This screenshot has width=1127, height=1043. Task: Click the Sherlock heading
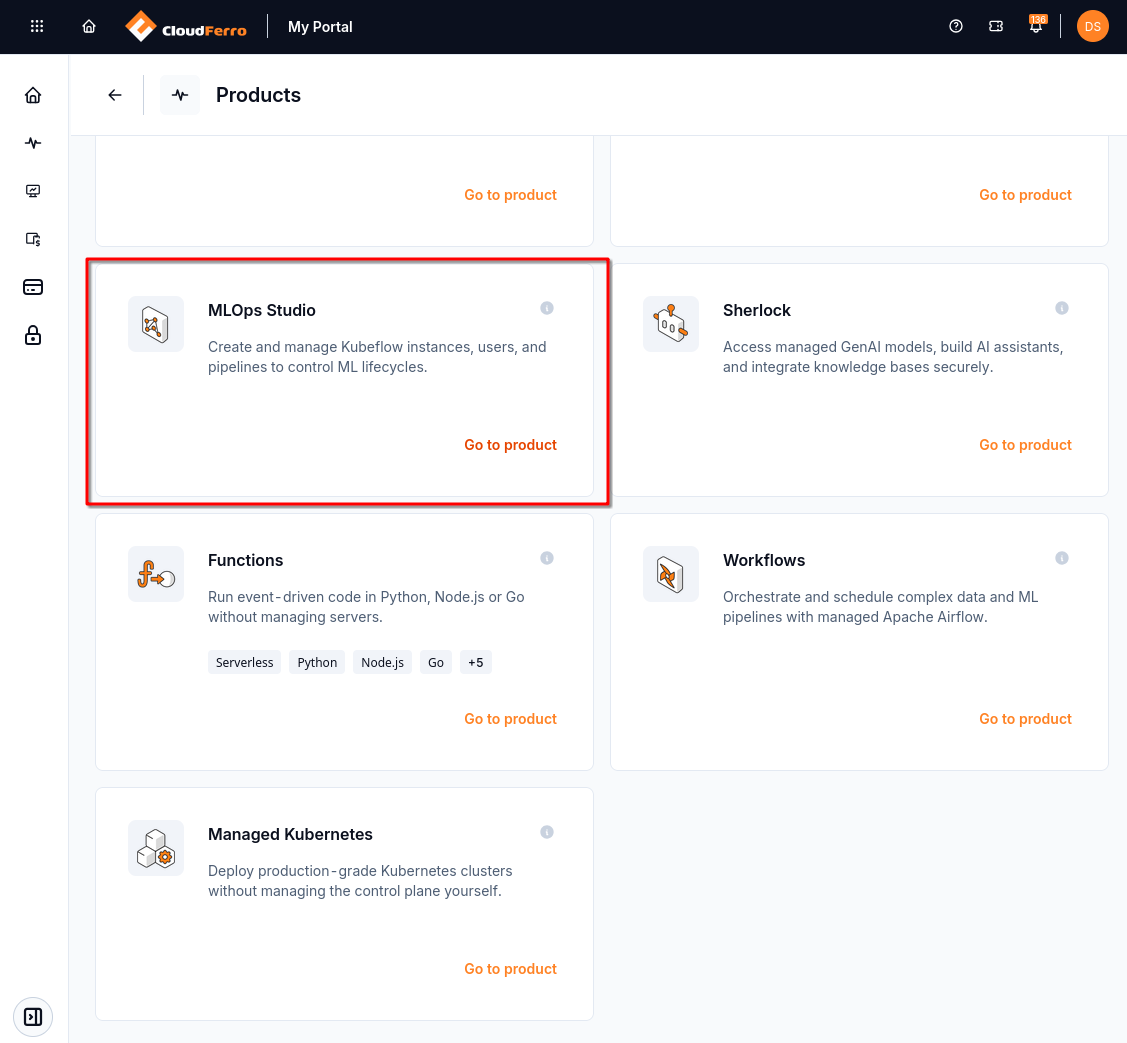pyautogui.click(x=756, y=311)
